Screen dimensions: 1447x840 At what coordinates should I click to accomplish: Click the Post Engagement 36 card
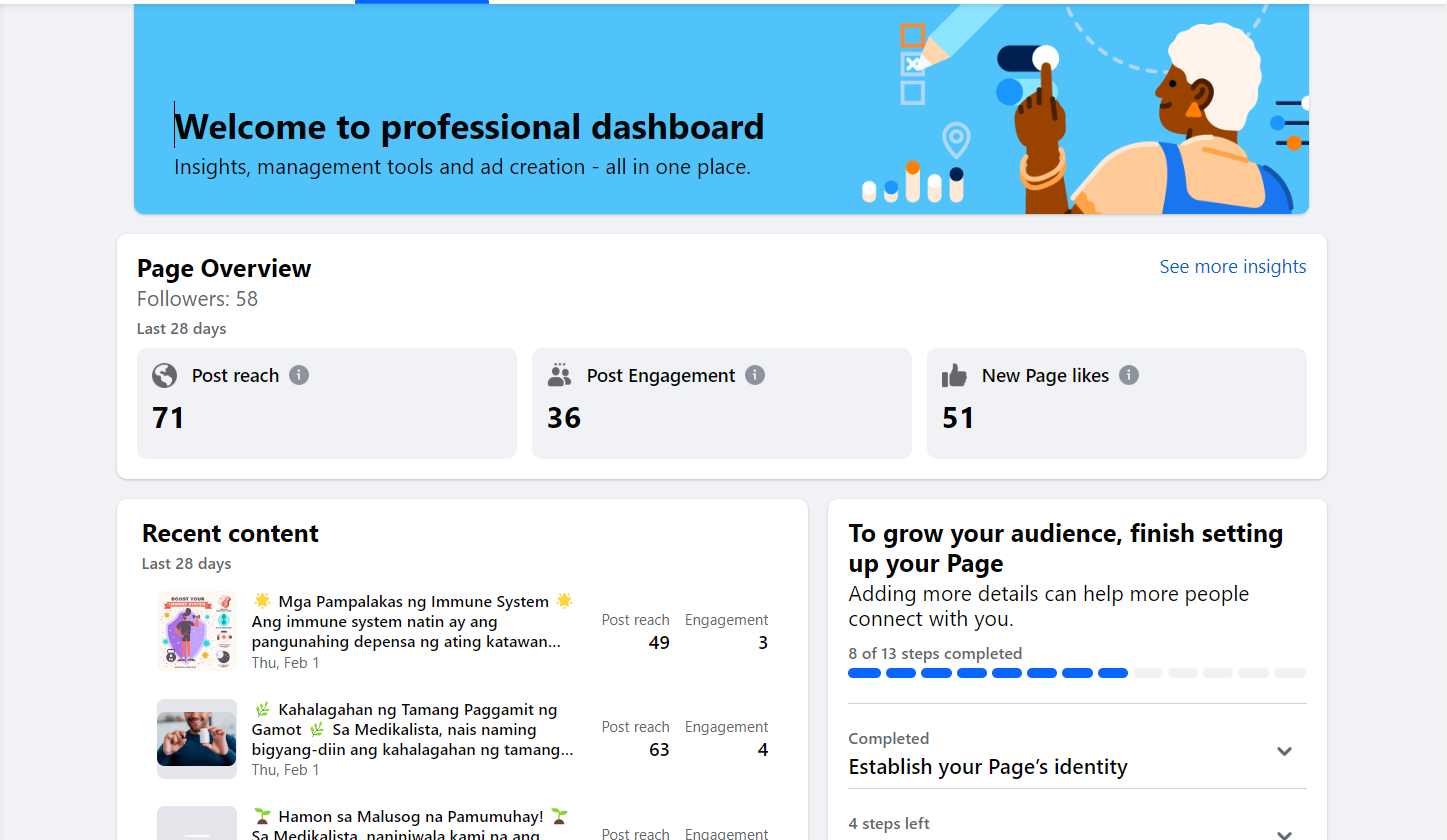click(722, 403)
